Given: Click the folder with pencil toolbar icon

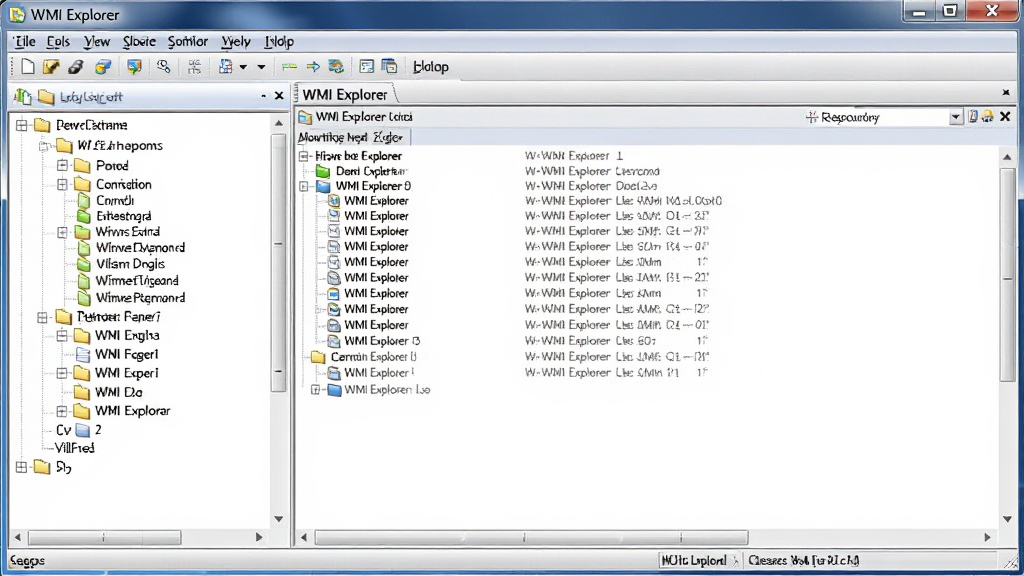Looking at the screenshot, I should click(x=51, y=67).
